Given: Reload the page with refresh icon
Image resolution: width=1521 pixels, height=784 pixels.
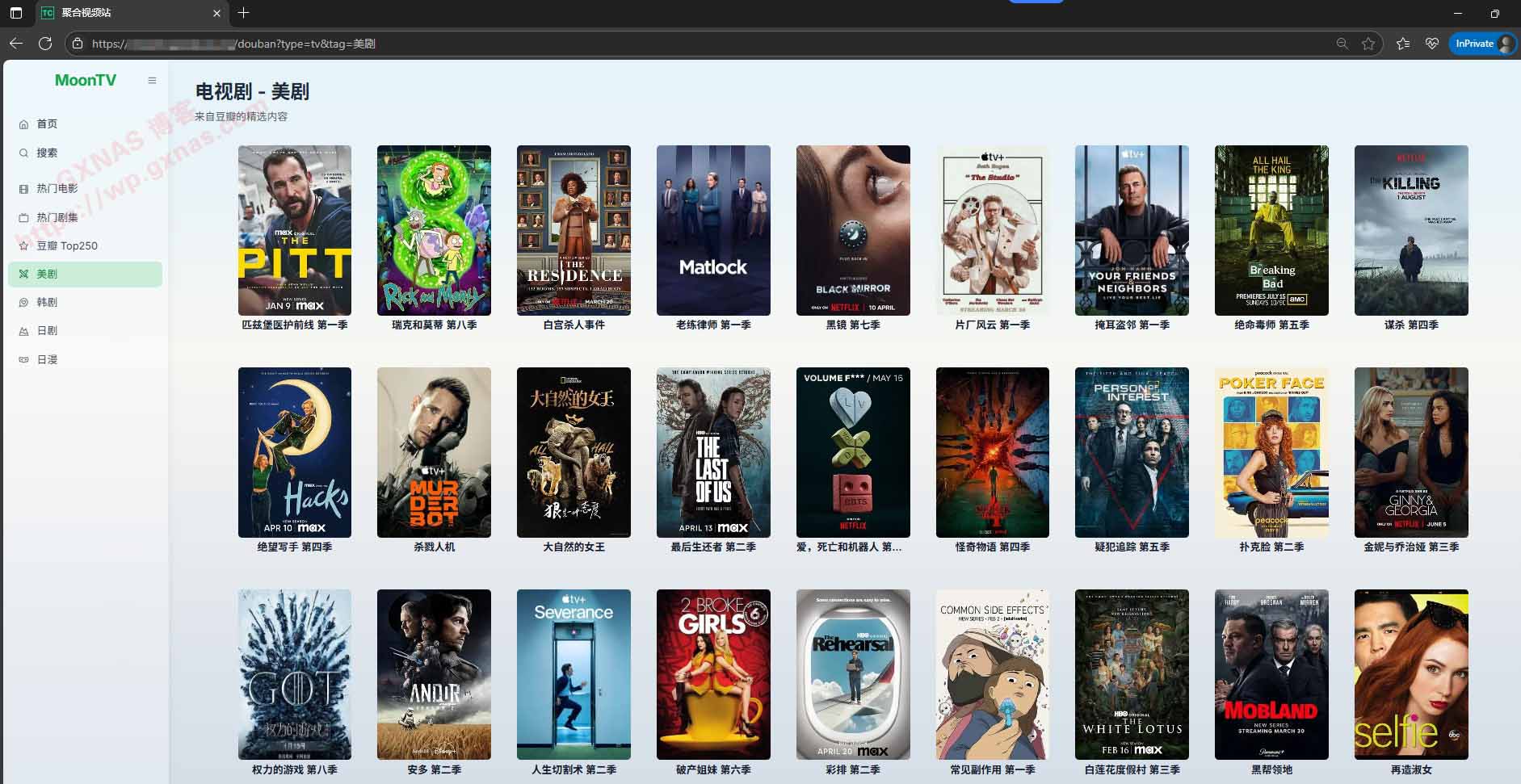Looking at the screenshot, I should point(45,44).
